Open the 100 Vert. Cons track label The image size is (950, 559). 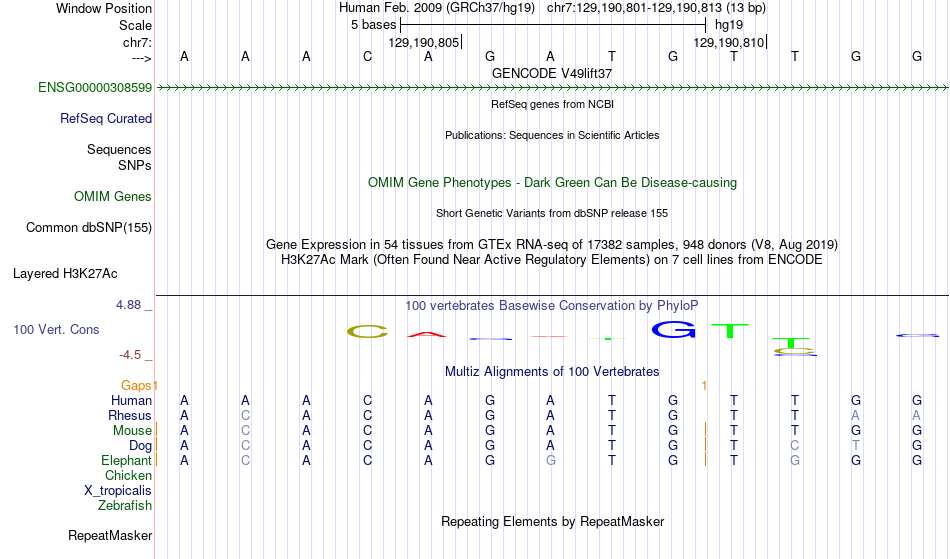tap(56, 330)
